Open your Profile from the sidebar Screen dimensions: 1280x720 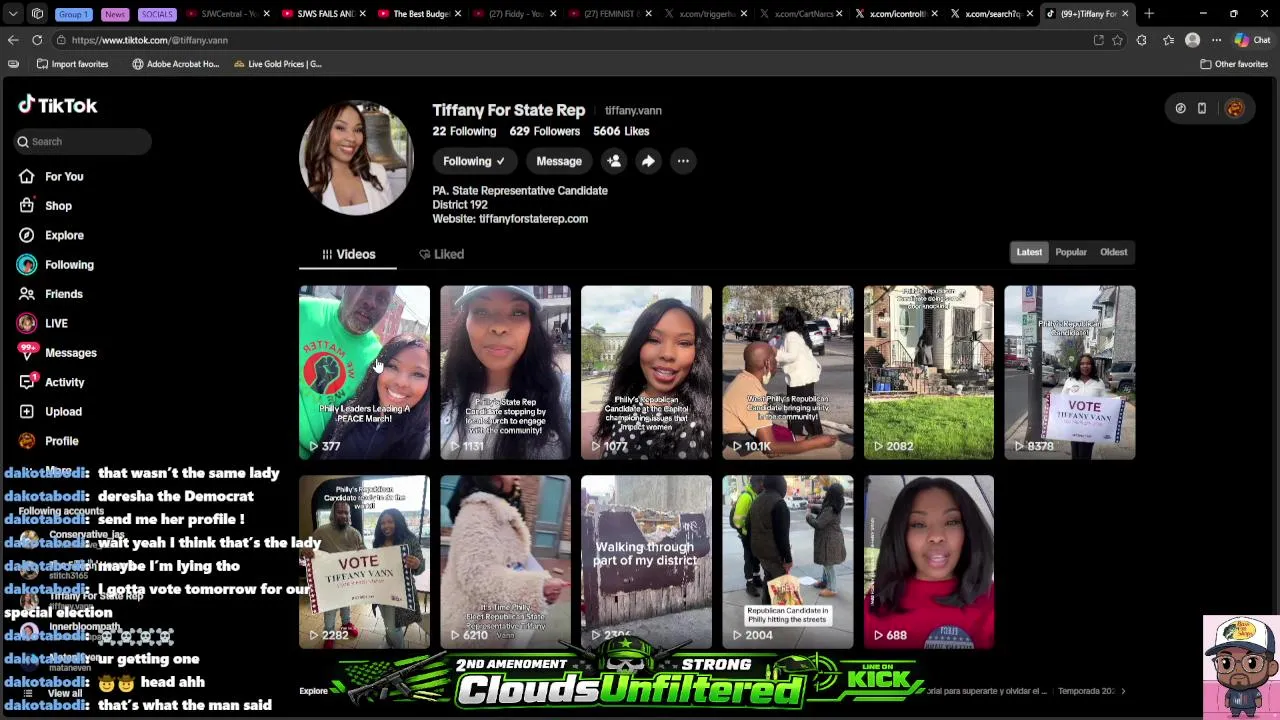(47, 441)
